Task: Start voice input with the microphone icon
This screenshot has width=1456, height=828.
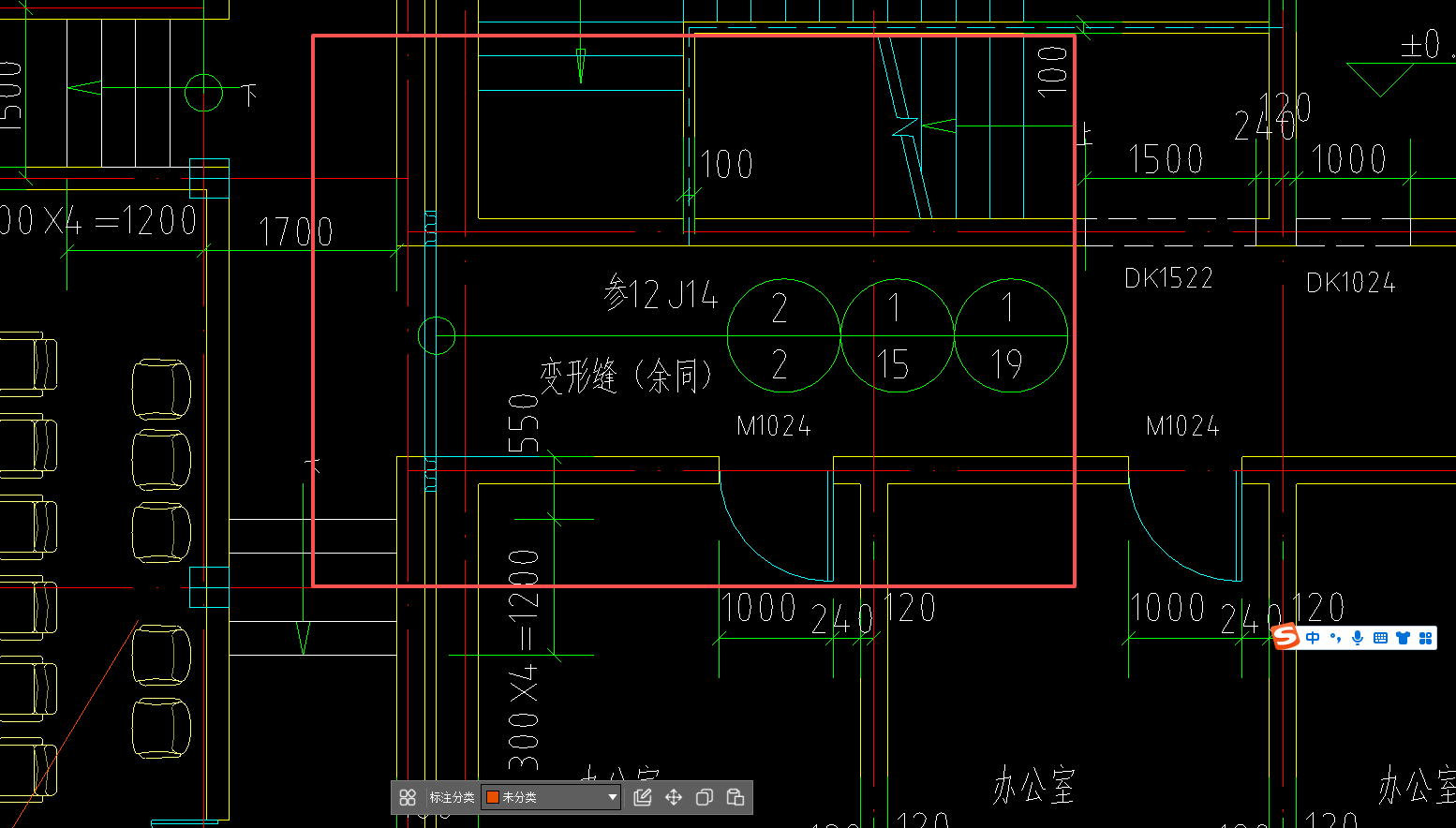Action: coord(1358,638)
